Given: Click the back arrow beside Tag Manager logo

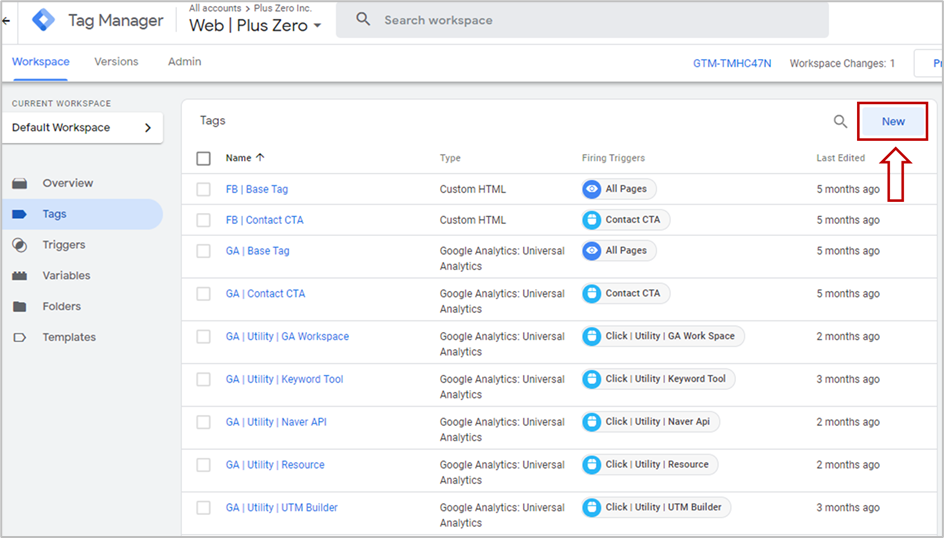Looking at the screenshot, I should [x=7, y=20].
